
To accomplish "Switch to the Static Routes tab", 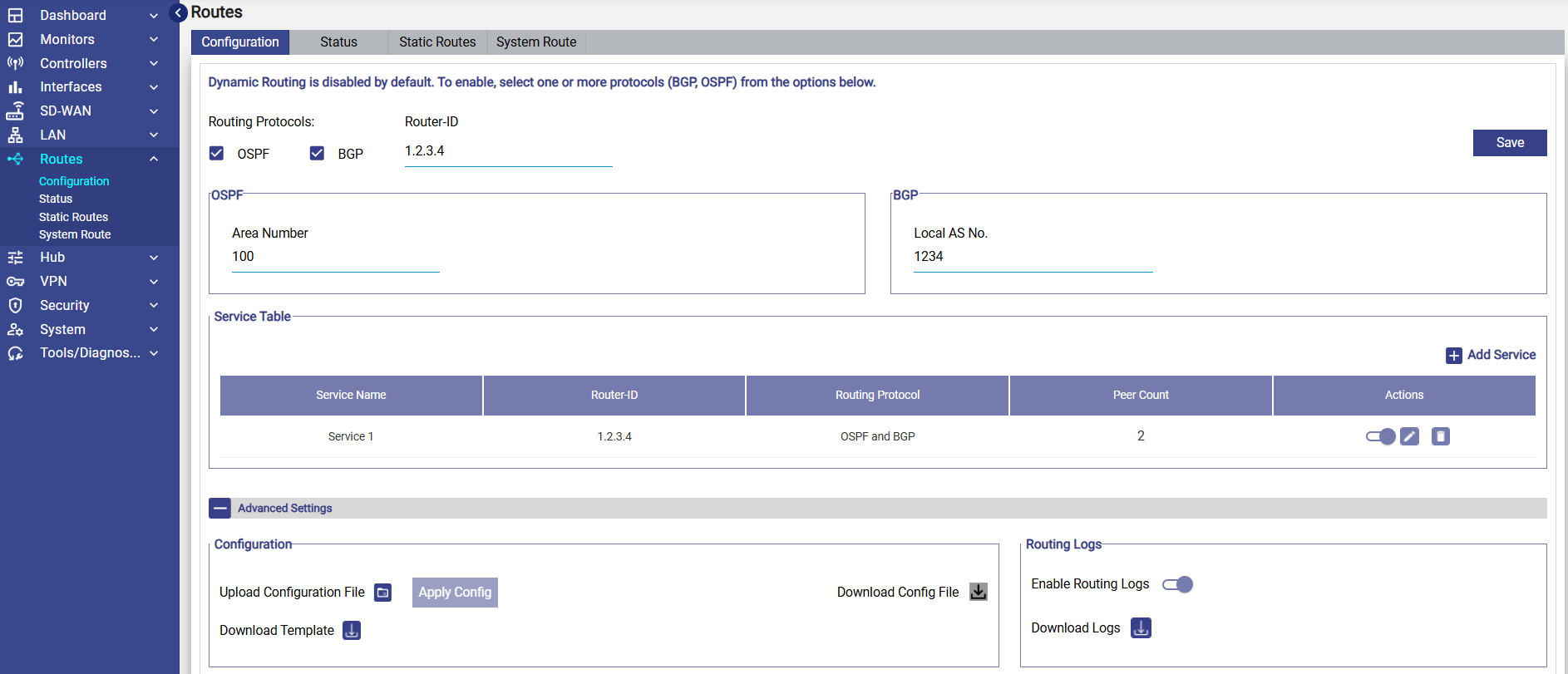I will (x=437, y=42).
